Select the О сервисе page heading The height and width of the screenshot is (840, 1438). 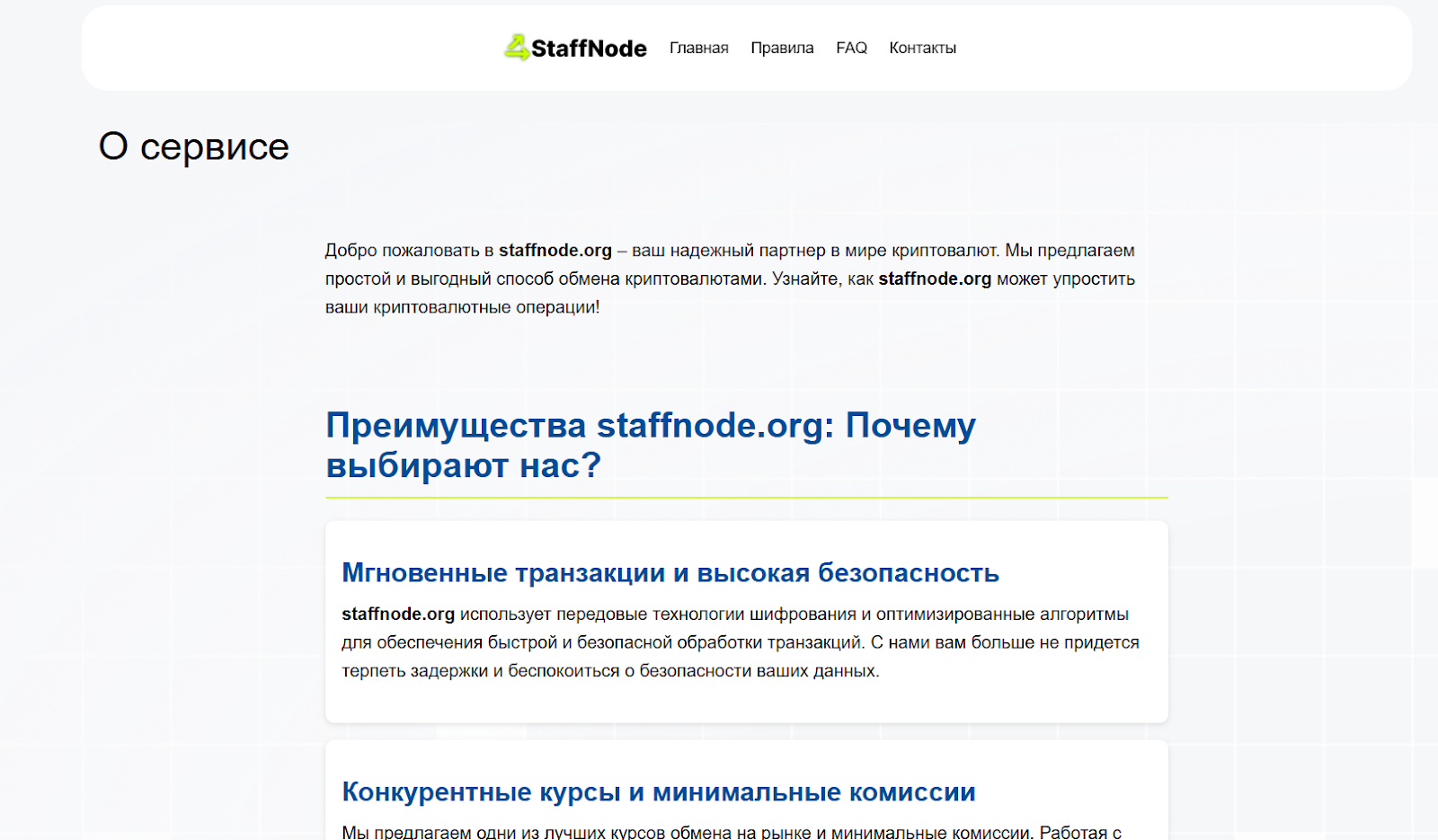tap(196, 146)
